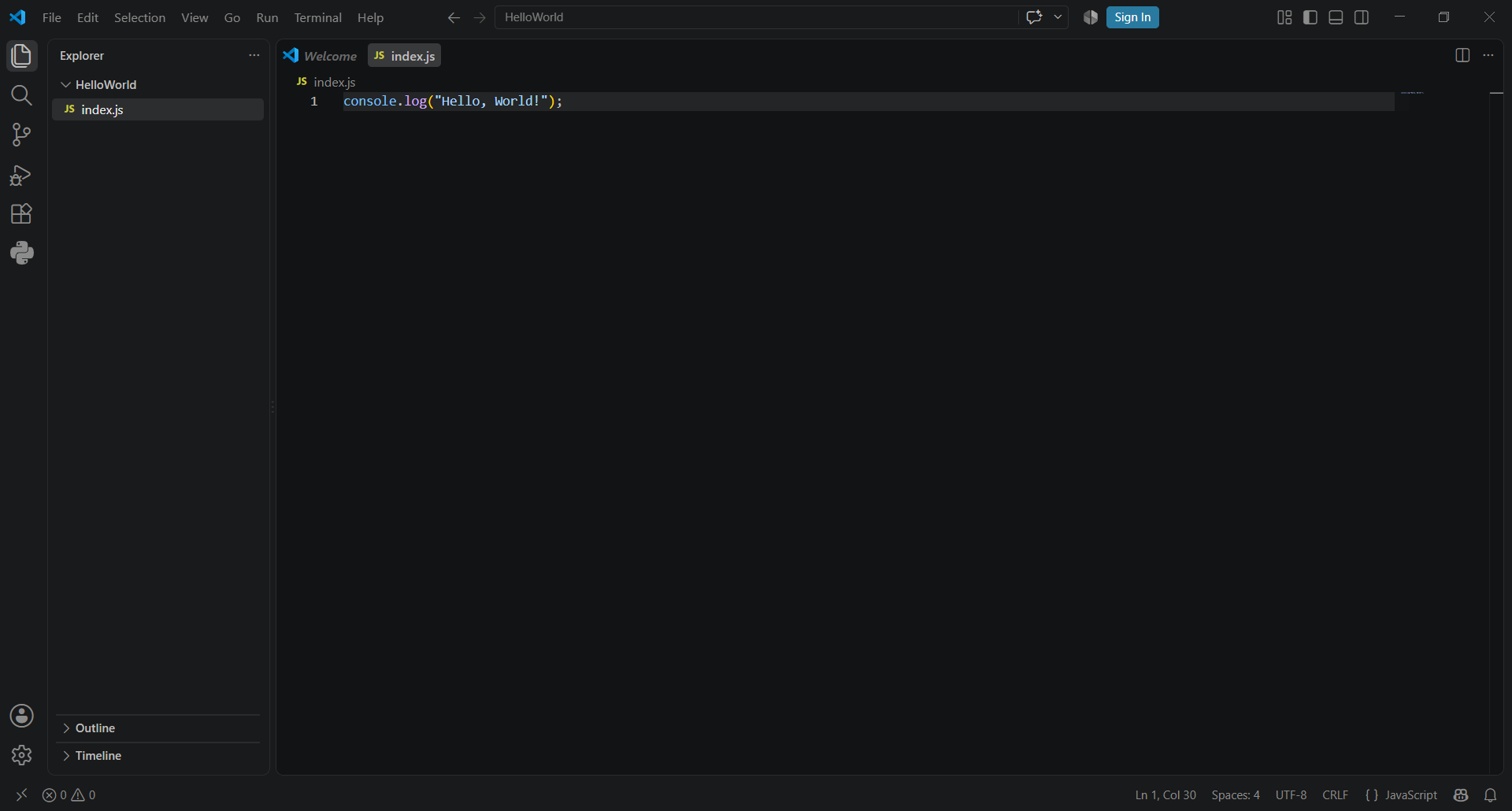Image resolution: width=1512 pixels, height=811 pixels.
Task: Open the File menu
Action: (52, 17)
